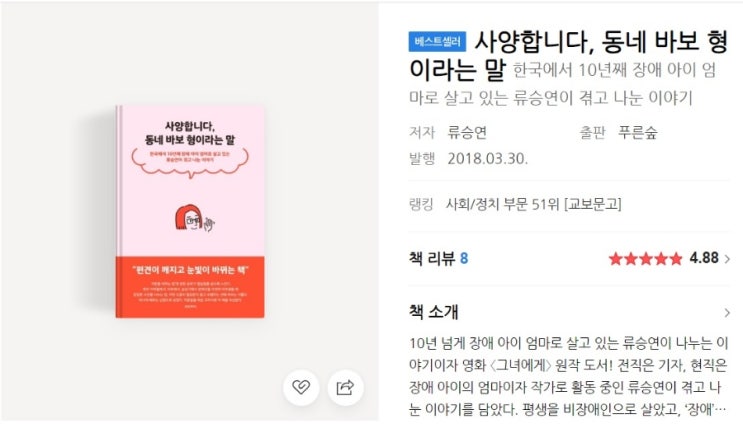Image resolution: width=743 pixels, height=424 pixels.
Task: Click the book cover thumbnail image
Action: [x=190, y=212]
